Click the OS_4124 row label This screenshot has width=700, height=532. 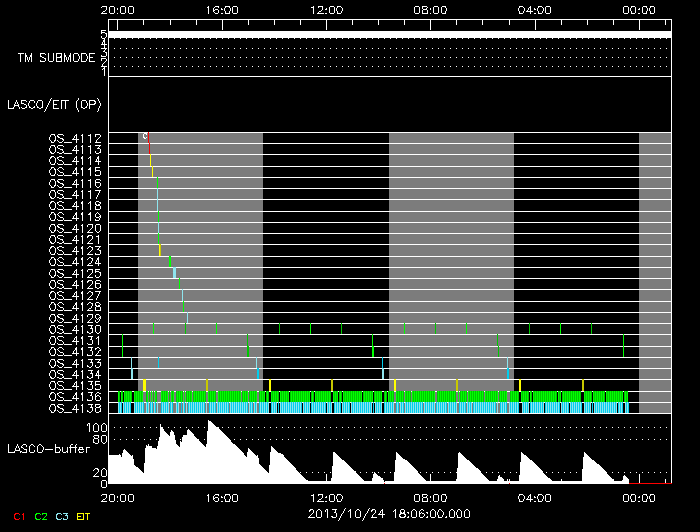tap(75, 262)
